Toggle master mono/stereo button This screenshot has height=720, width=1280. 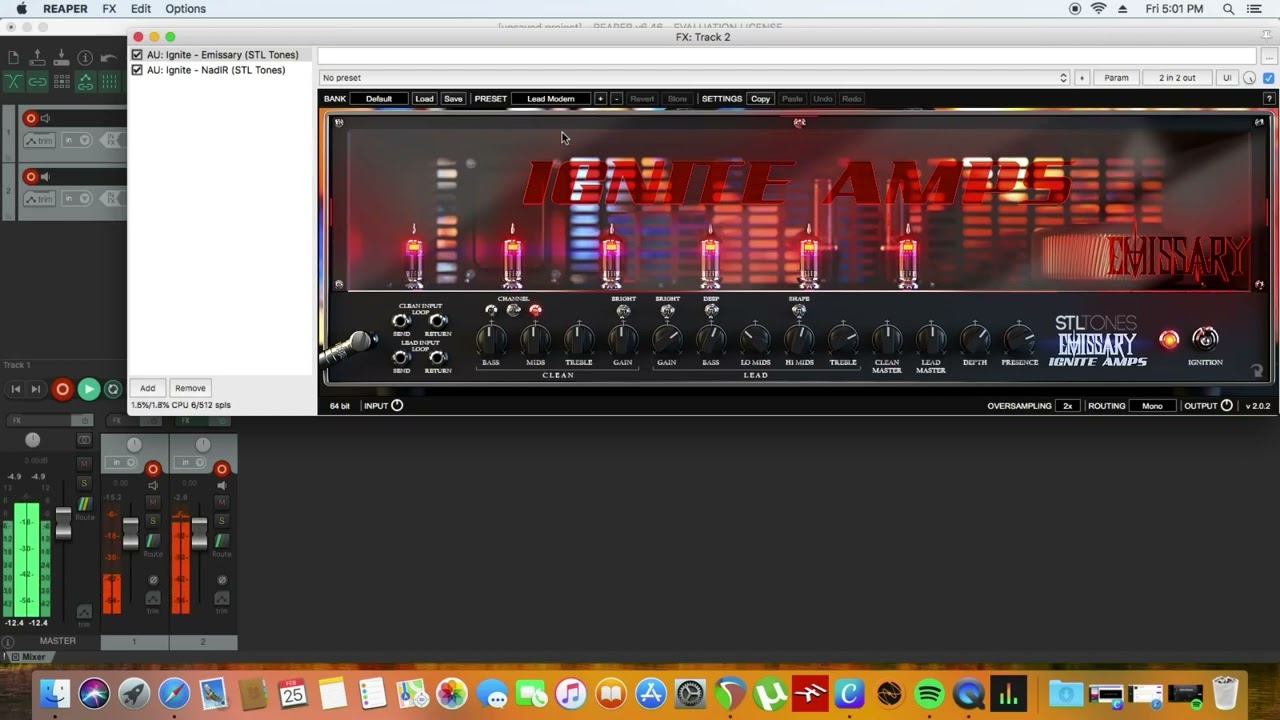84,441
